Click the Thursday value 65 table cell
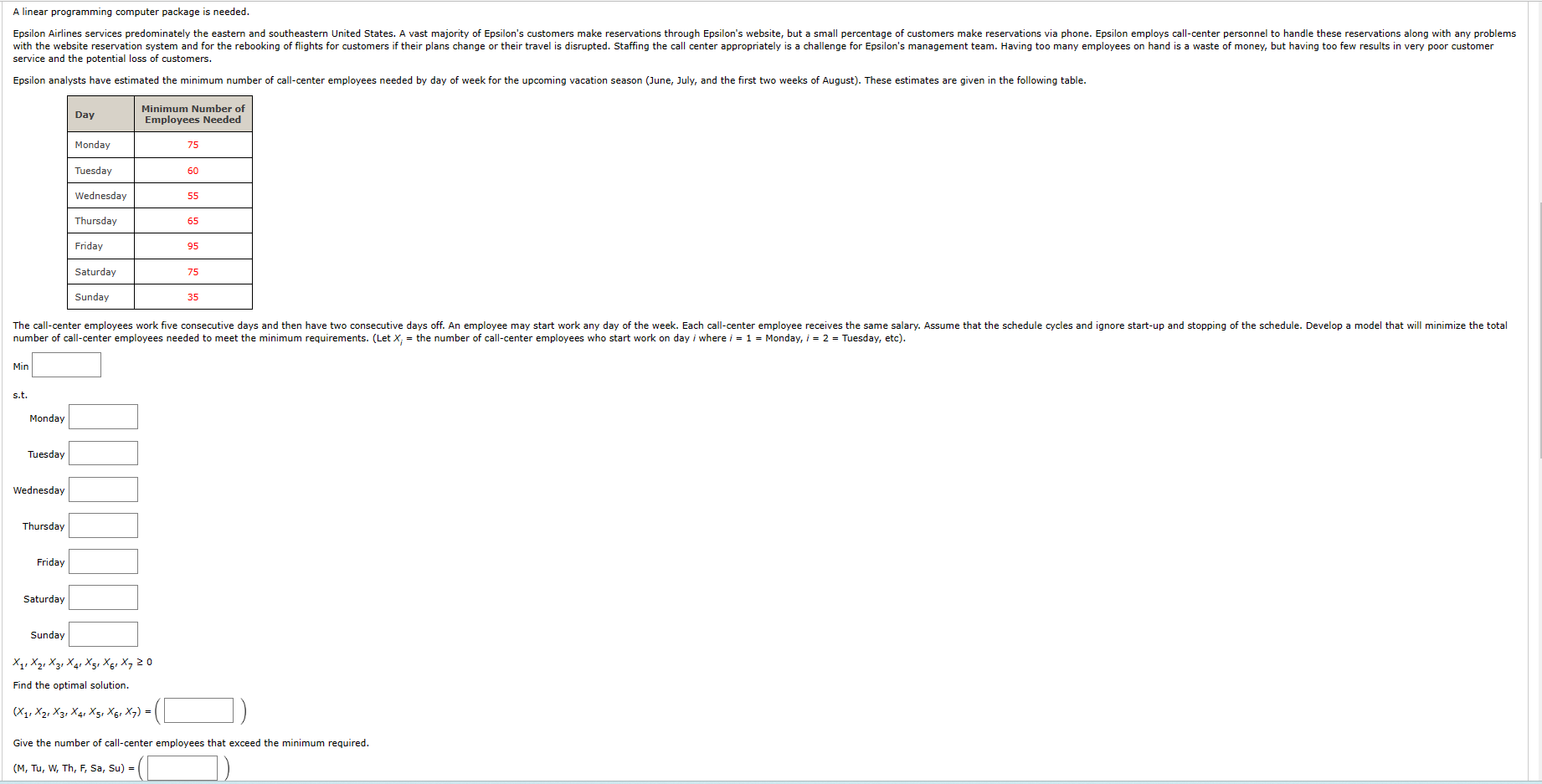1542x784 pixels. click(193, 221)
